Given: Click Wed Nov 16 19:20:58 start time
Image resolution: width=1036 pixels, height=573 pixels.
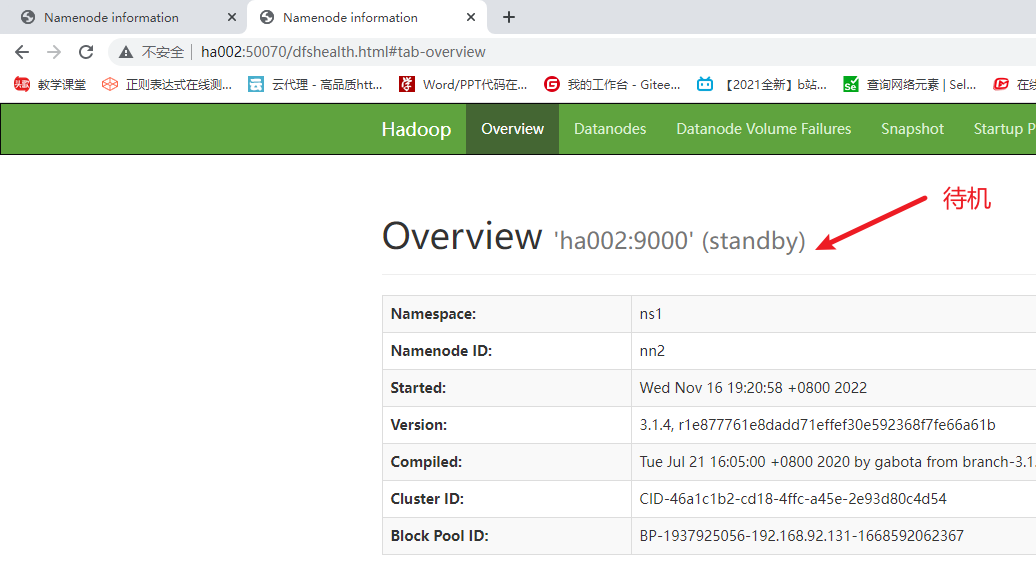Looking at the screenshot, I should pyautogui.click(x=753, y=388).
